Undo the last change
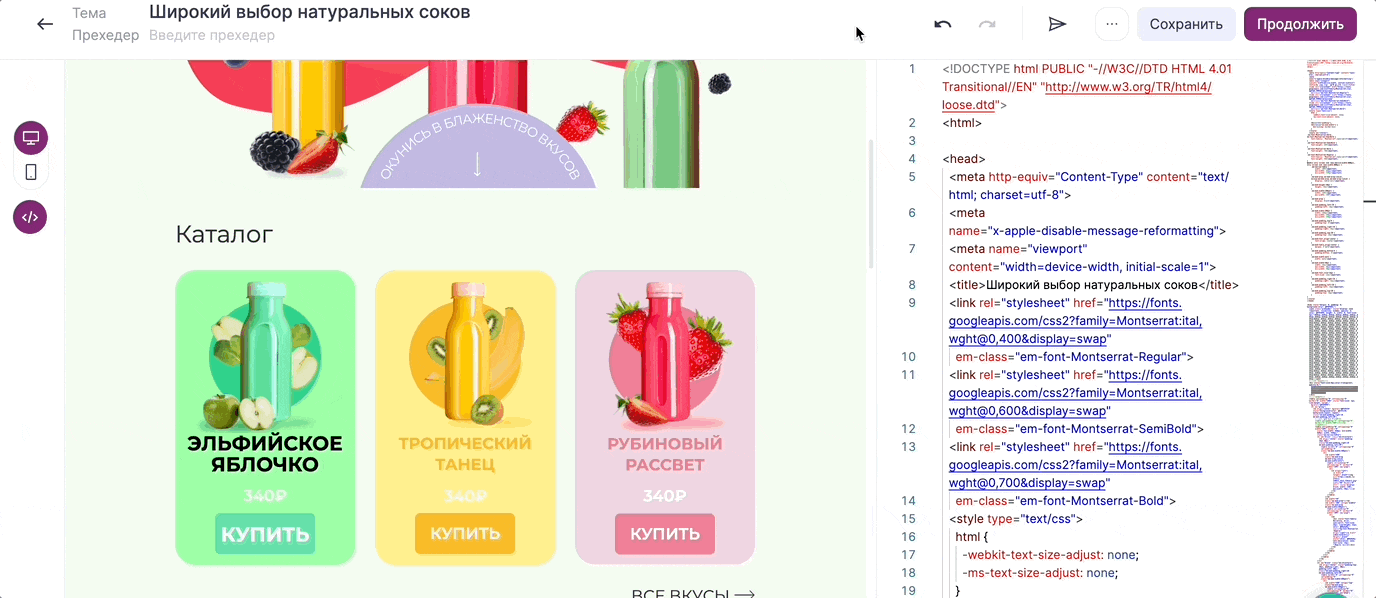Viewport: 1376px width, 598px height. click(x=943, y=24)
